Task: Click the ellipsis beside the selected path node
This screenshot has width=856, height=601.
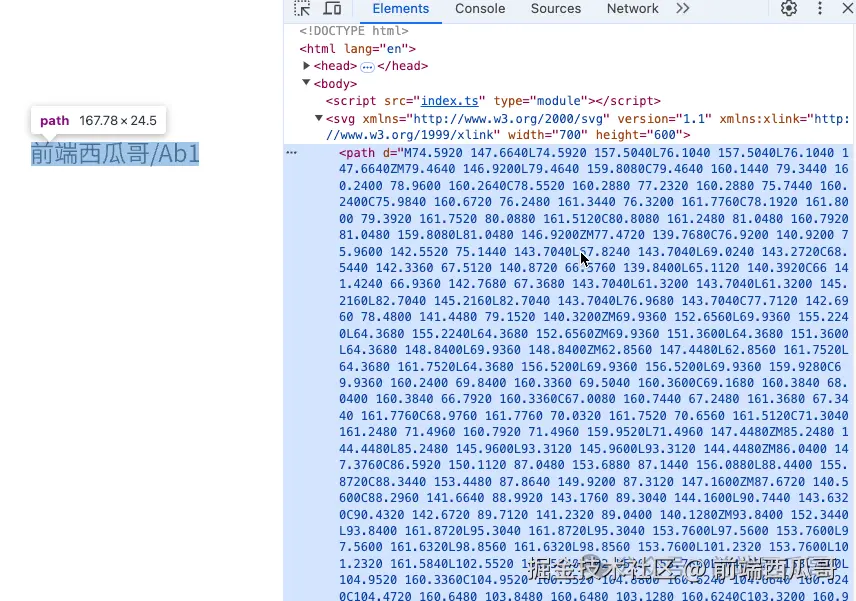Action: click(292, 153)
